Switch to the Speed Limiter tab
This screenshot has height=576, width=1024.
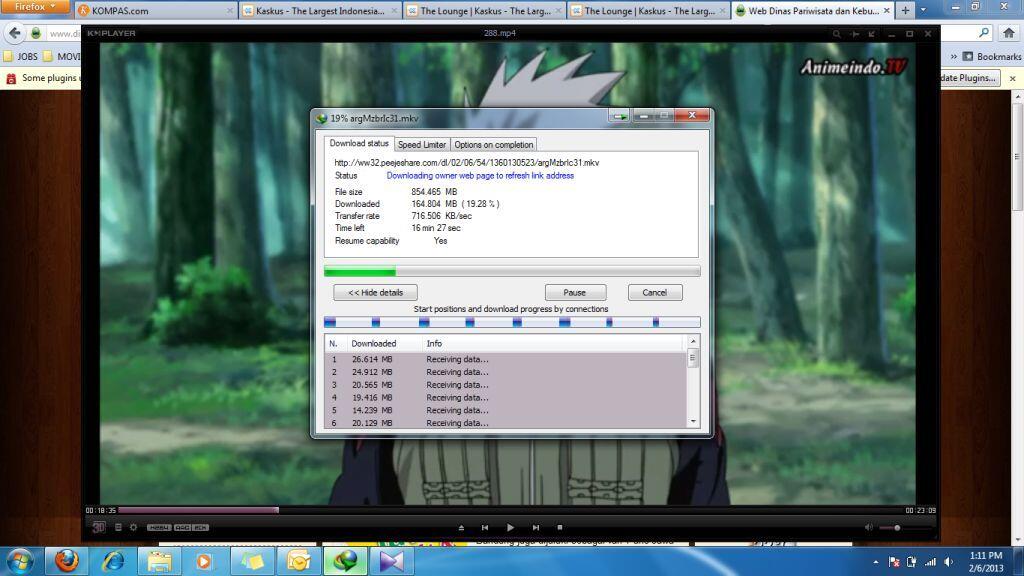click(x=422, y=145)
